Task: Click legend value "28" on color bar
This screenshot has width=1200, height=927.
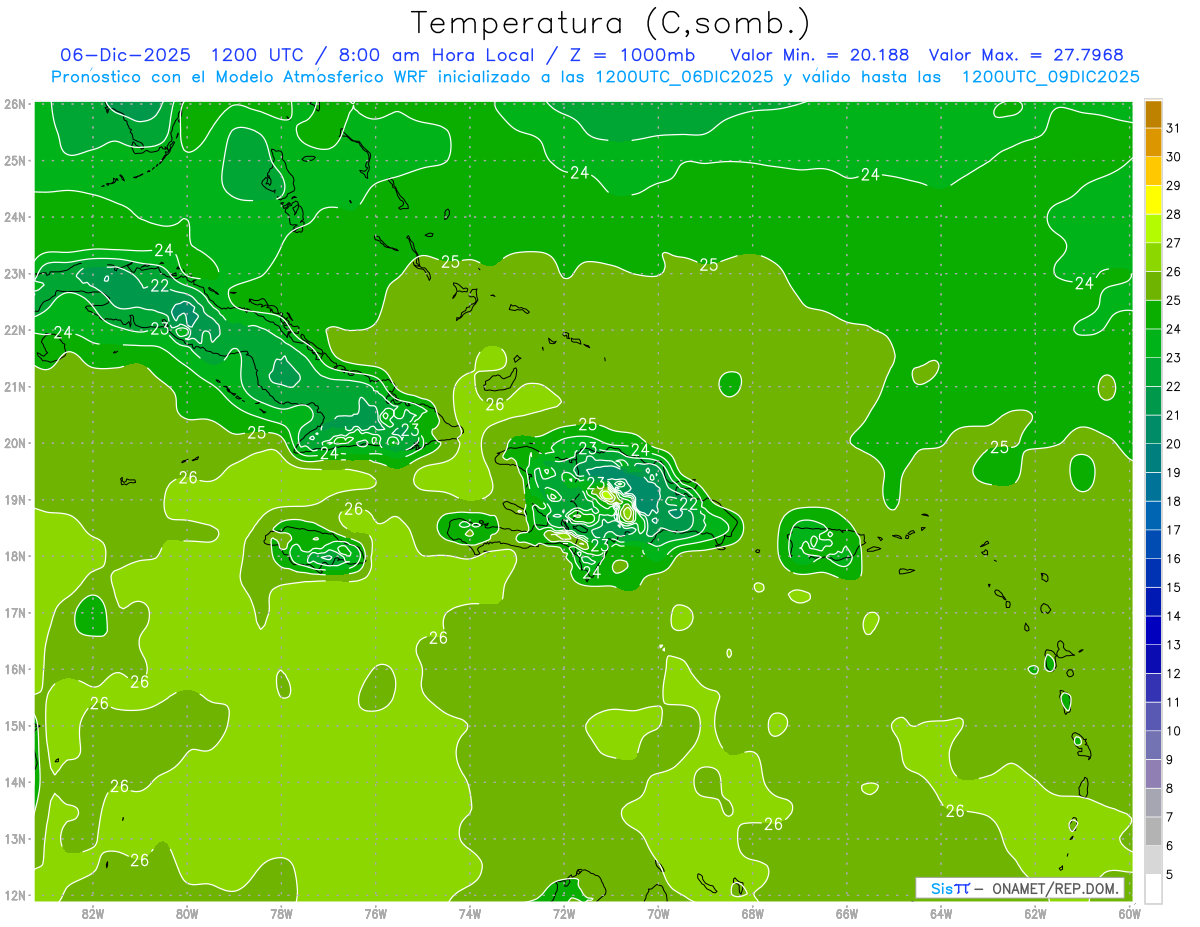Action: (x=1174, y=214)
